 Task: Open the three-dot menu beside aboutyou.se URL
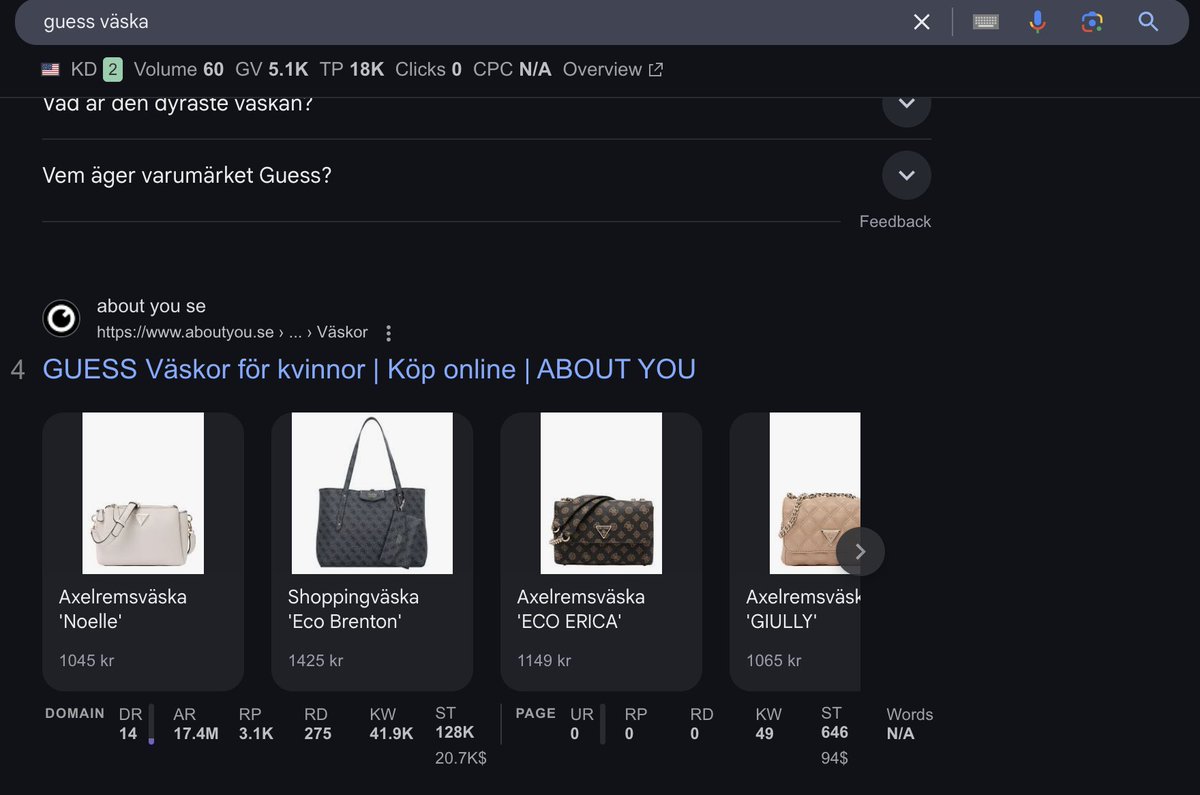[389, 333]
